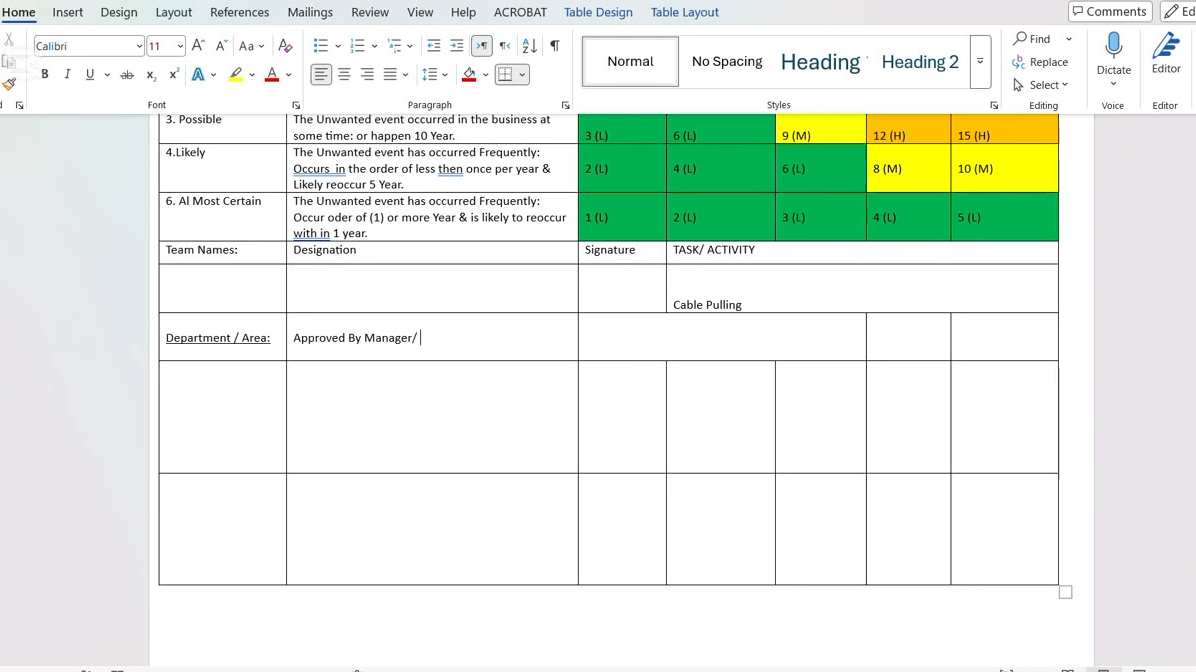
Task: Toggle Underline formatting
Action: tap(90, 74)
